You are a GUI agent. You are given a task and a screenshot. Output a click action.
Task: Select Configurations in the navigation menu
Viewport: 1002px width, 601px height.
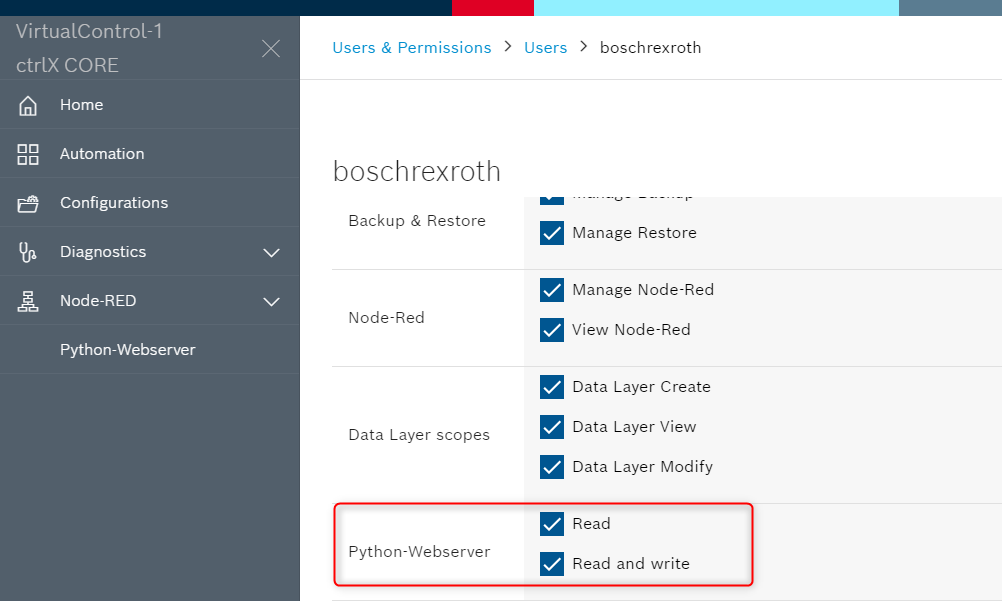point(110,202)
